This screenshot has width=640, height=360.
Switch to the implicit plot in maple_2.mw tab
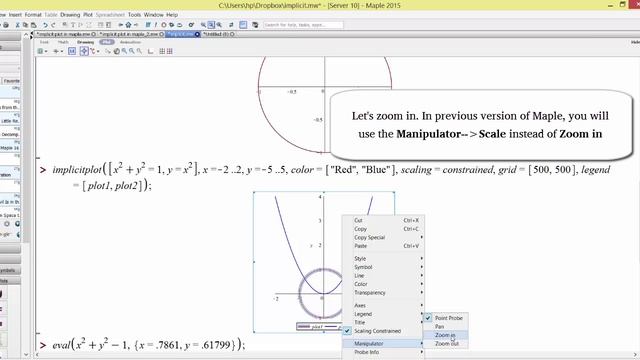tap(131, 34)
